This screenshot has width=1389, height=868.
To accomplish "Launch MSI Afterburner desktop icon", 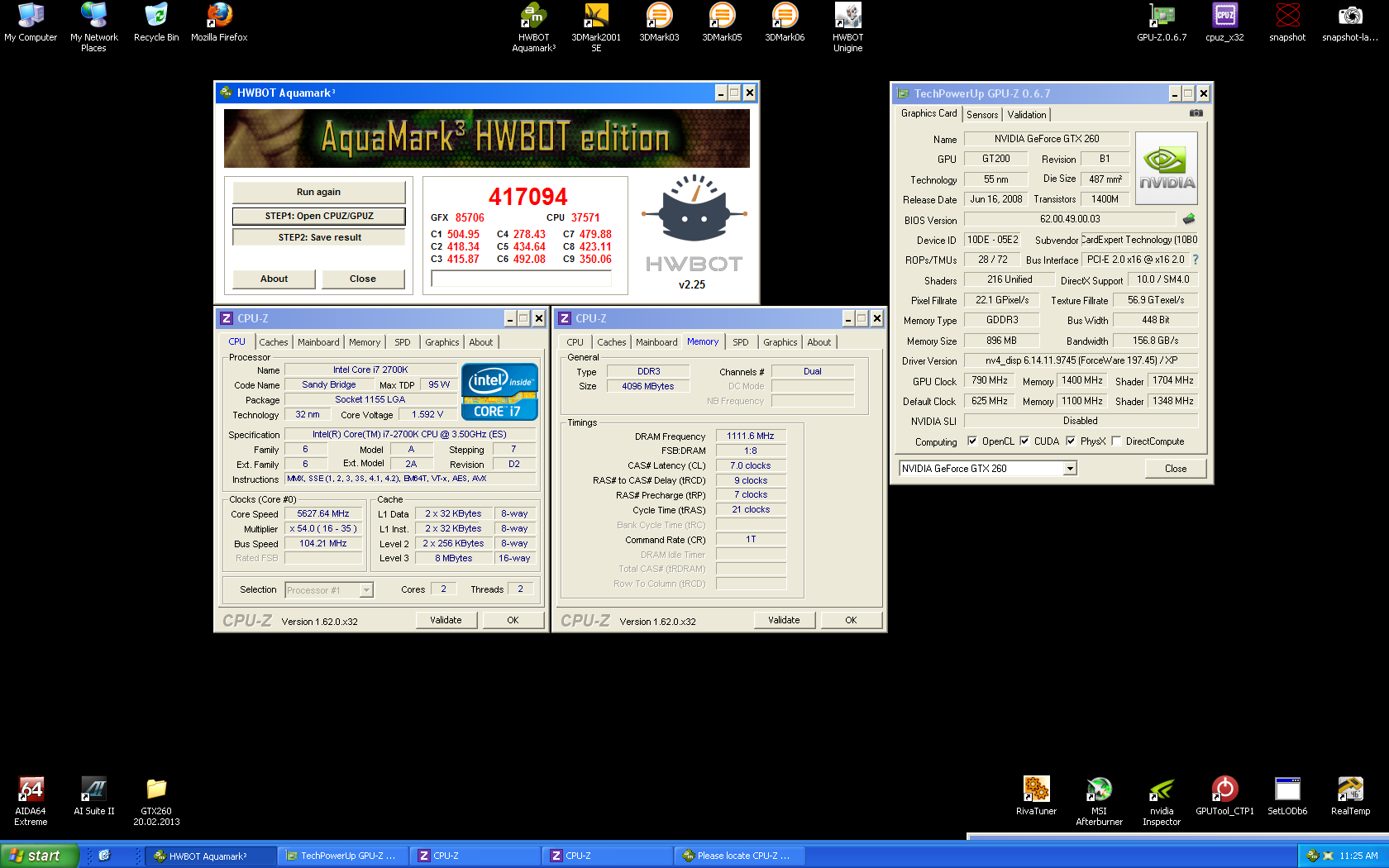I will [1099, 801].
